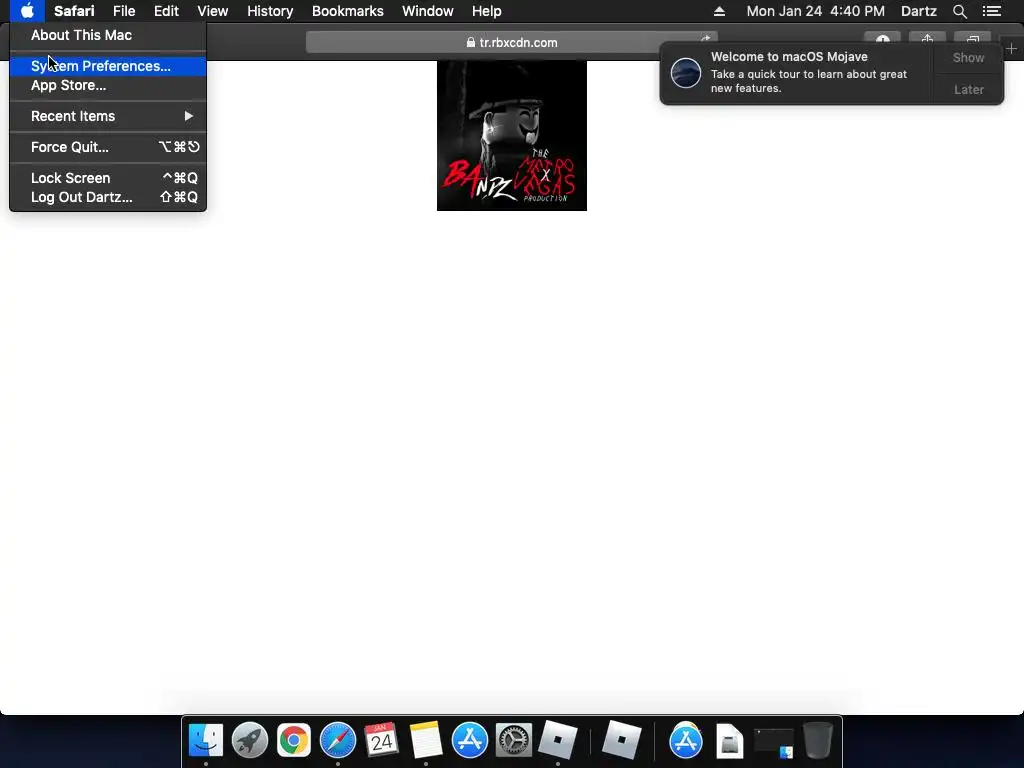1024x768 pixels.
Task: Select Log Out Dartz...
Action: coord(108,197)
